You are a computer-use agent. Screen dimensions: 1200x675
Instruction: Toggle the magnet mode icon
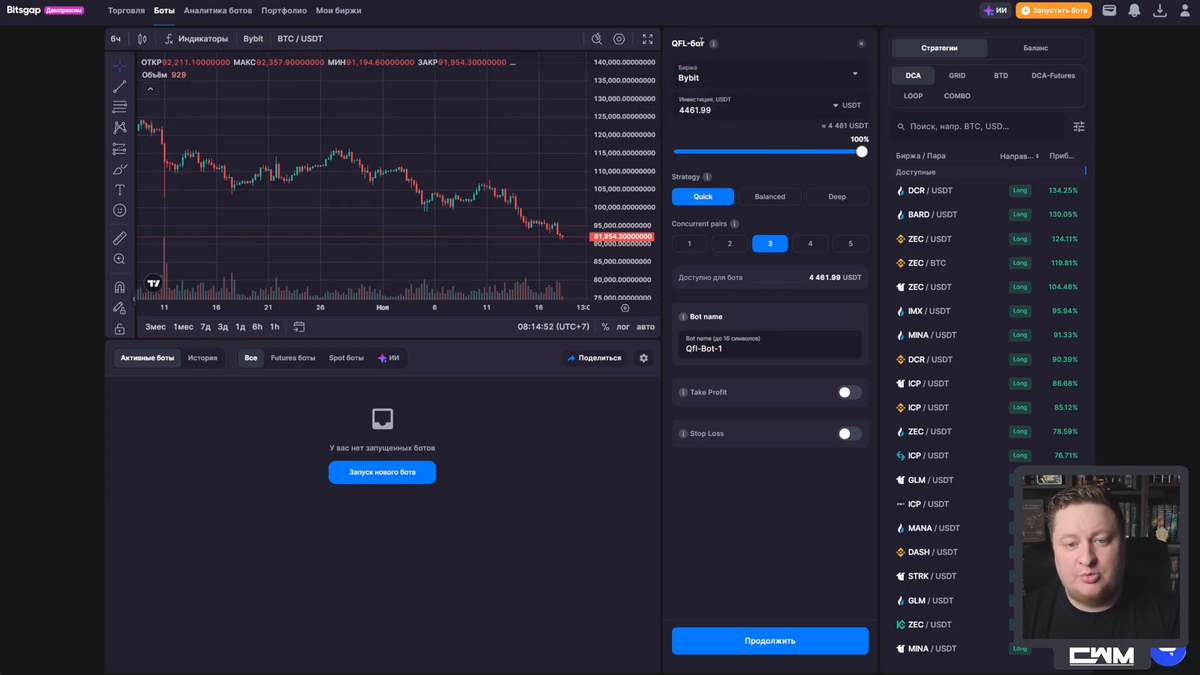(120, 287)
